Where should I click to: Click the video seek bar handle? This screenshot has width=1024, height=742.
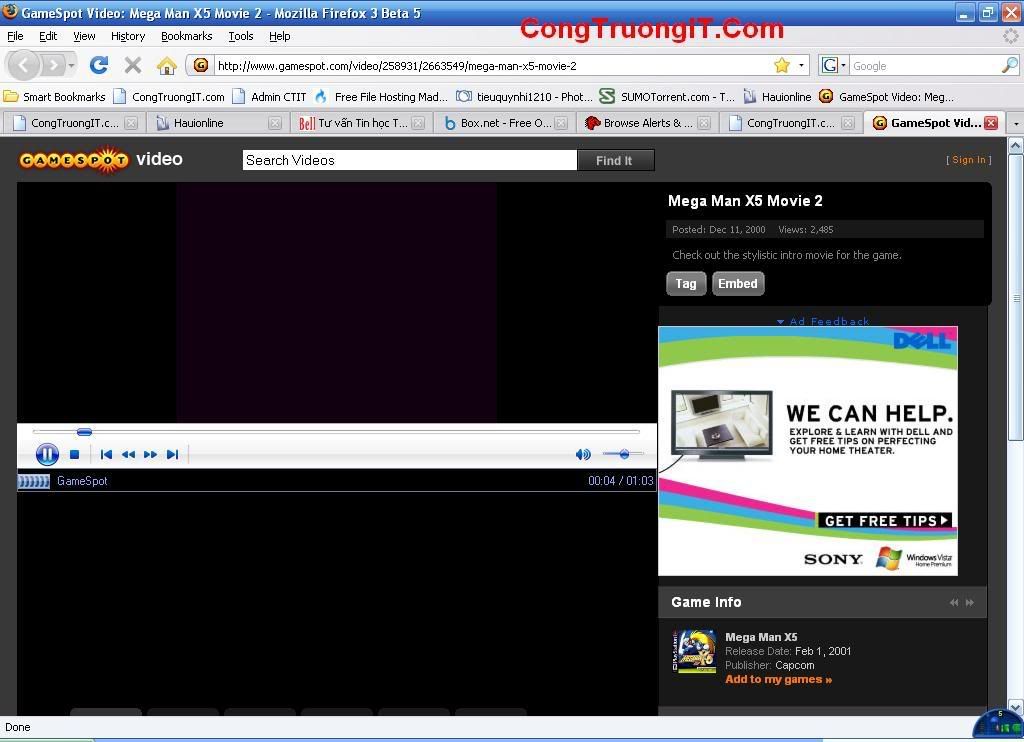click(x=84, y=432)
